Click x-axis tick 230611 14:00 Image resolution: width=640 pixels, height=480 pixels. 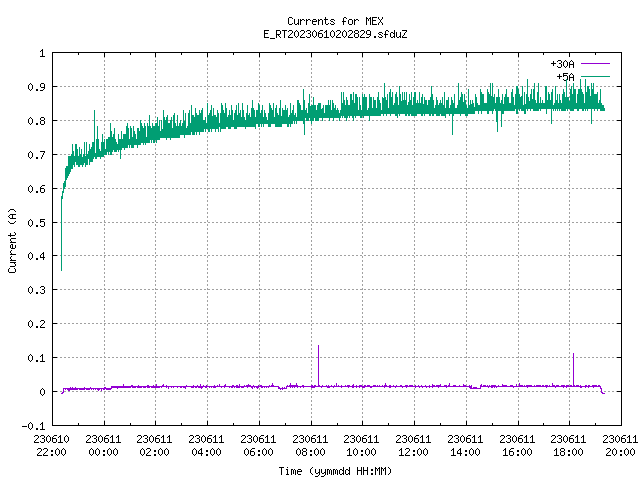tap(465, 445)
